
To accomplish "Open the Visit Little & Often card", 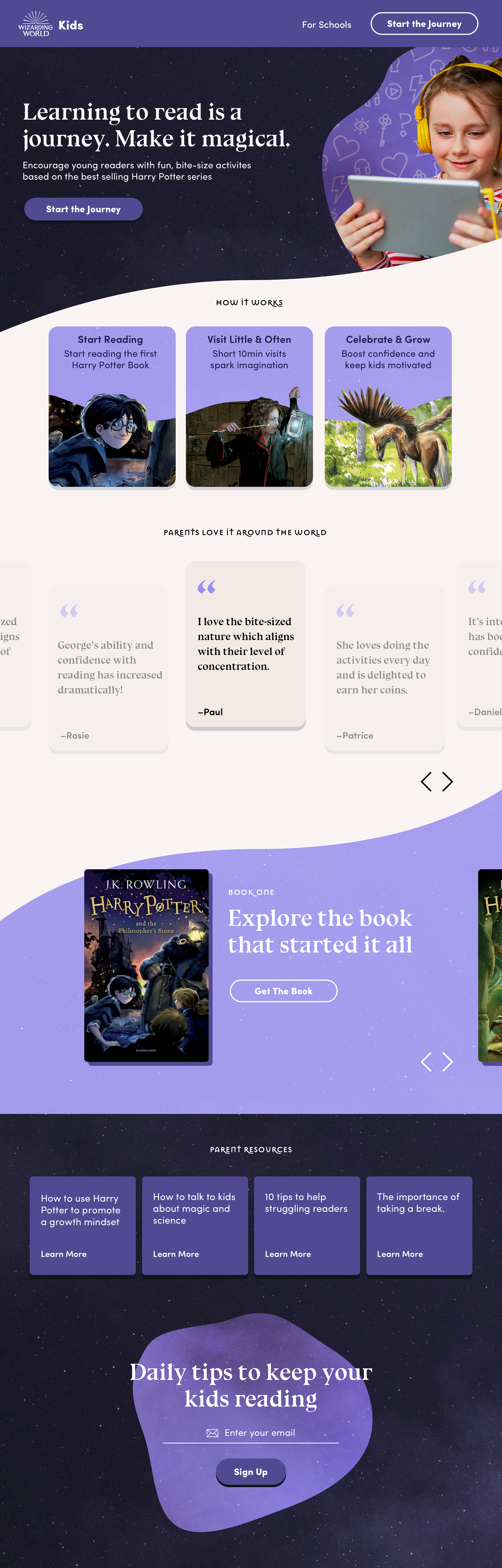I will (x=249, y=407).
